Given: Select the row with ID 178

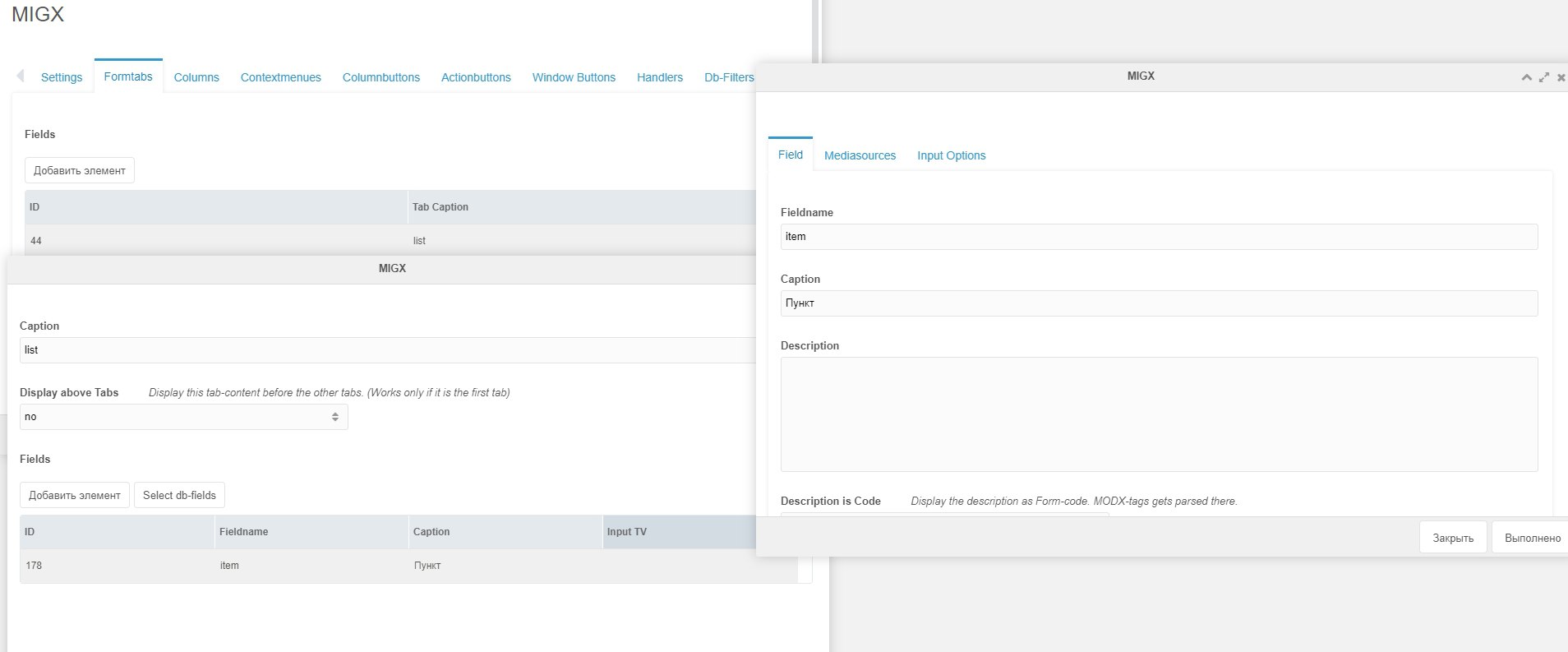Looking at the screenshot, I should [x=408, y=566].
